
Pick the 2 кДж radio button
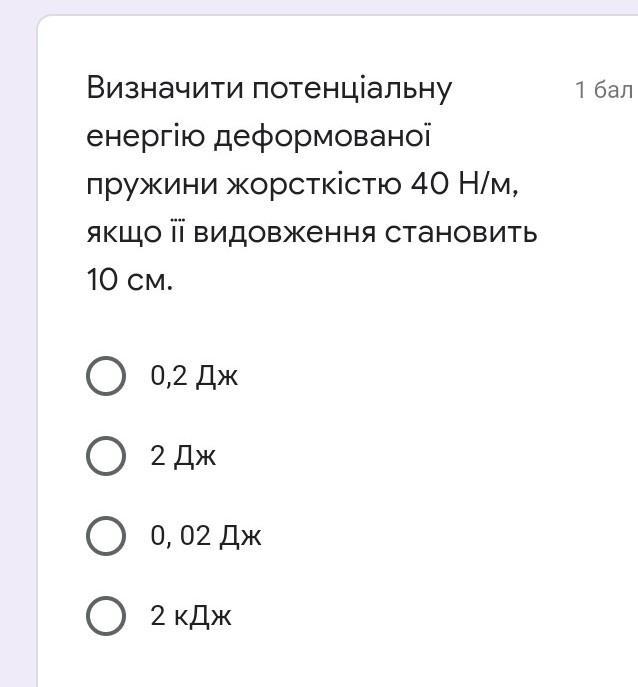tap(106, 616)
